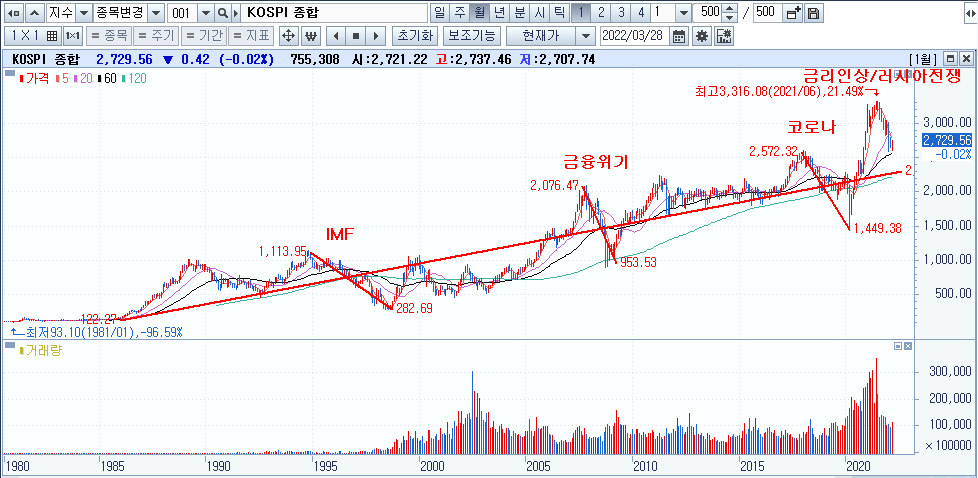
Task: Increase the bar count of 500
Action: click(731, 9)
